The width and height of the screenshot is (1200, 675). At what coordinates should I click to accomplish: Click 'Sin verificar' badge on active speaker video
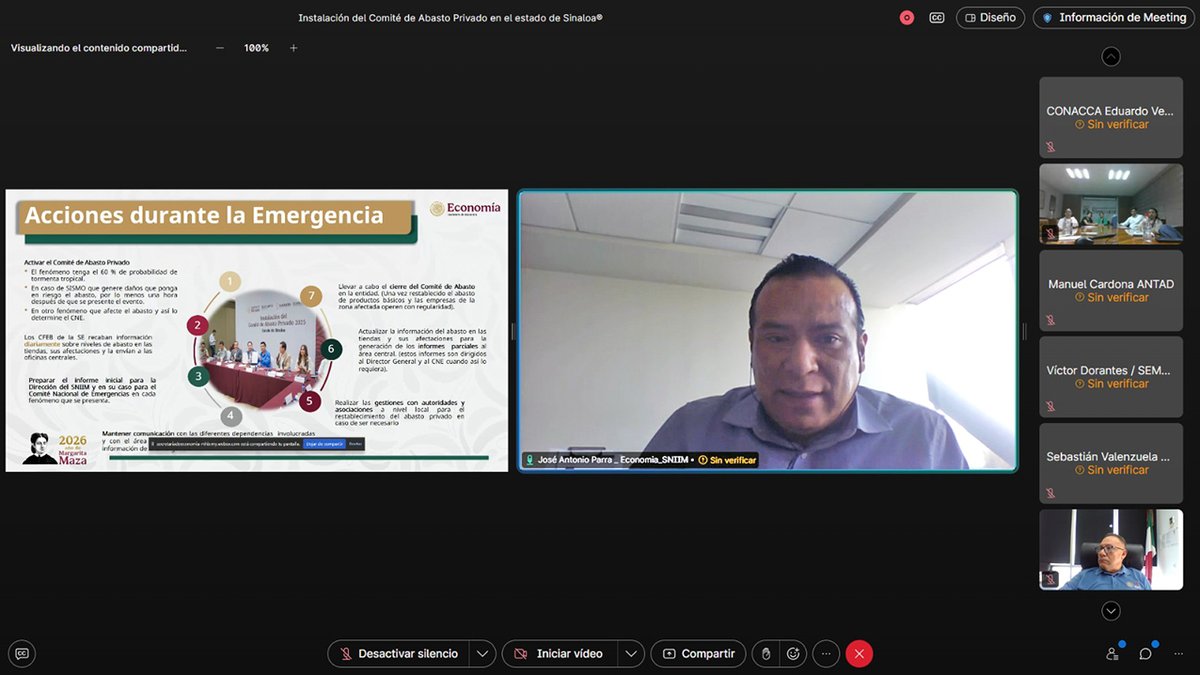pyautogui.click(x=727, y=460)
